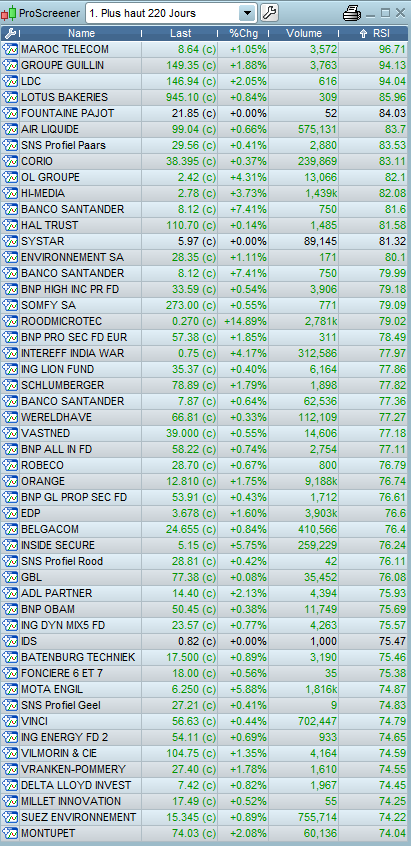Open chart icon for HI-MEDIA

[10, 193]
